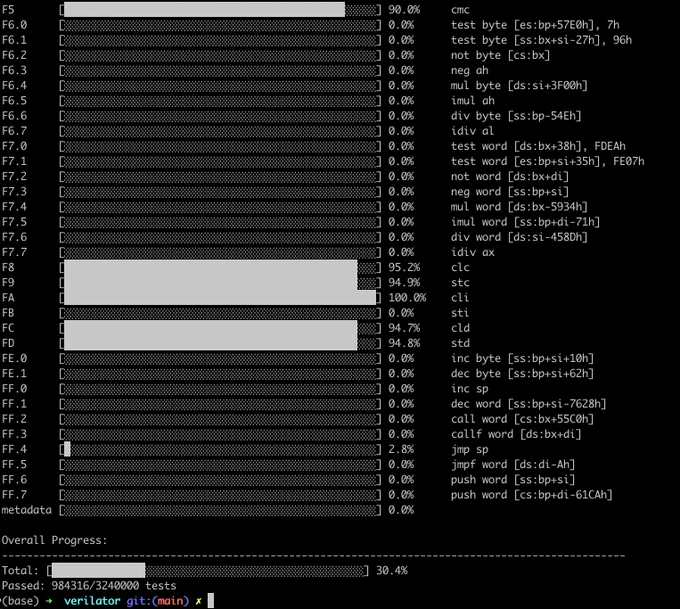Click the 'FE.0' opcode label

coord(14,358)
